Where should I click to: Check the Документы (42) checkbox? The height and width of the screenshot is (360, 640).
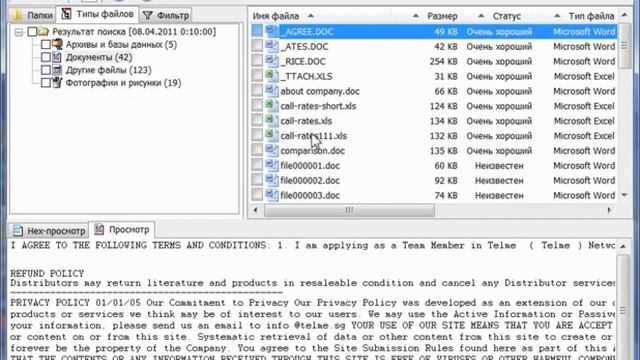click(46, 58)
